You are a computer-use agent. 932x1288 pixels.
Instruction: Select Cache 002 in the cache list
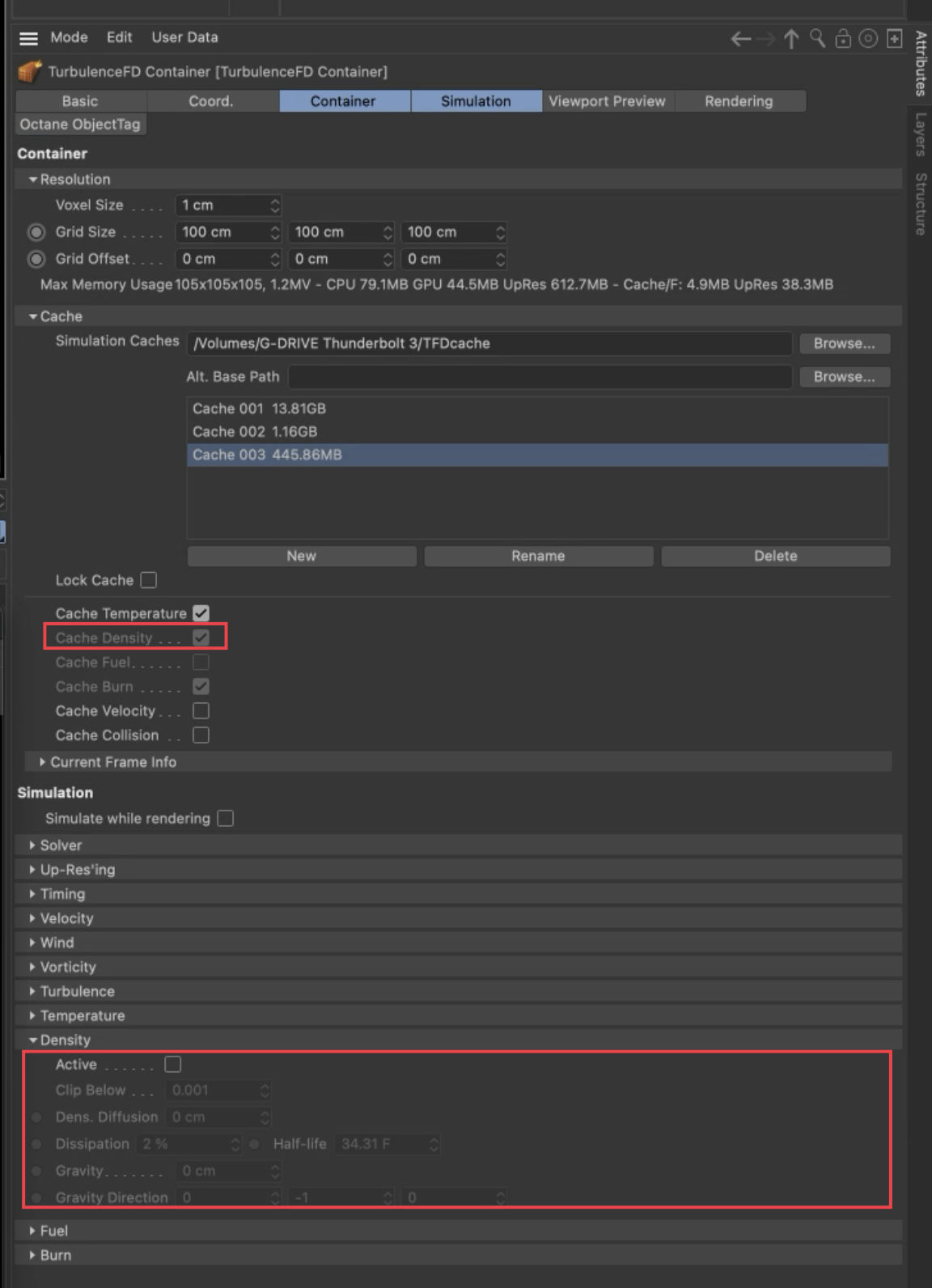tap(255, 432)
